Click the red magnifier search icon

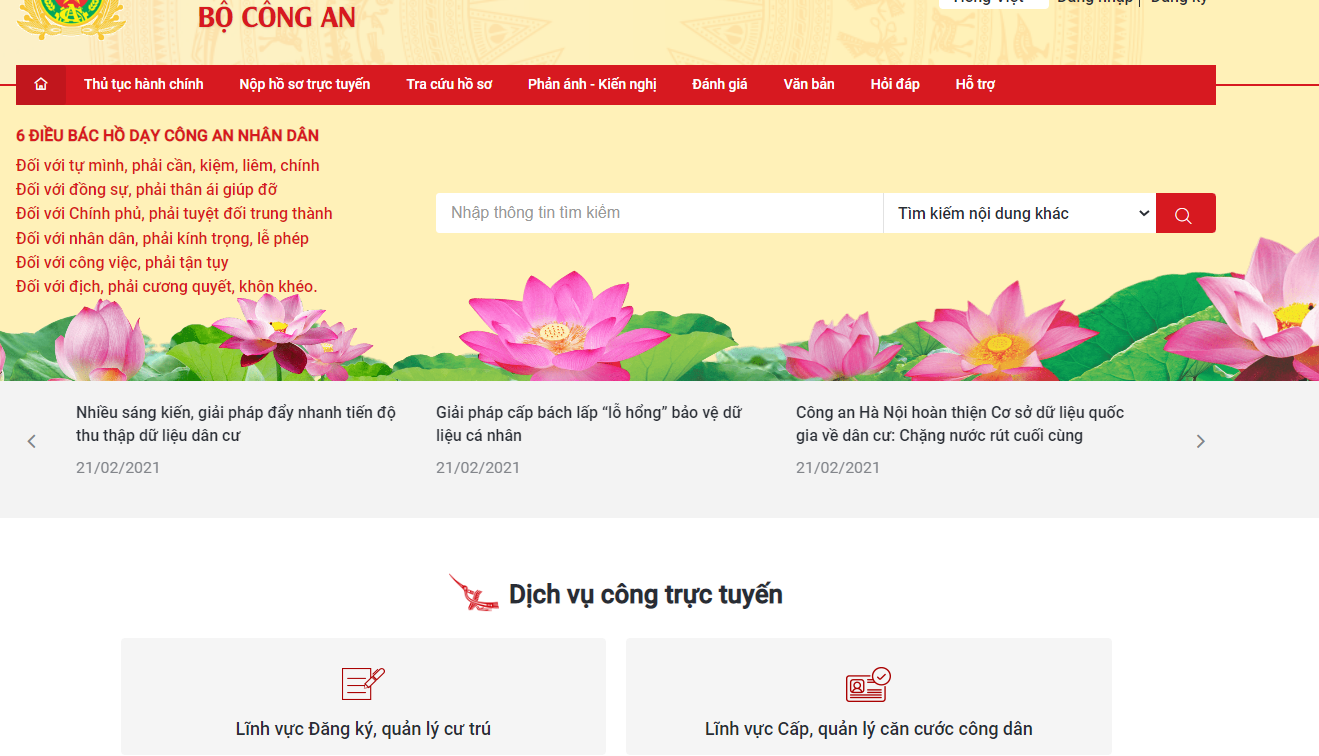[x=1185, y=213]
